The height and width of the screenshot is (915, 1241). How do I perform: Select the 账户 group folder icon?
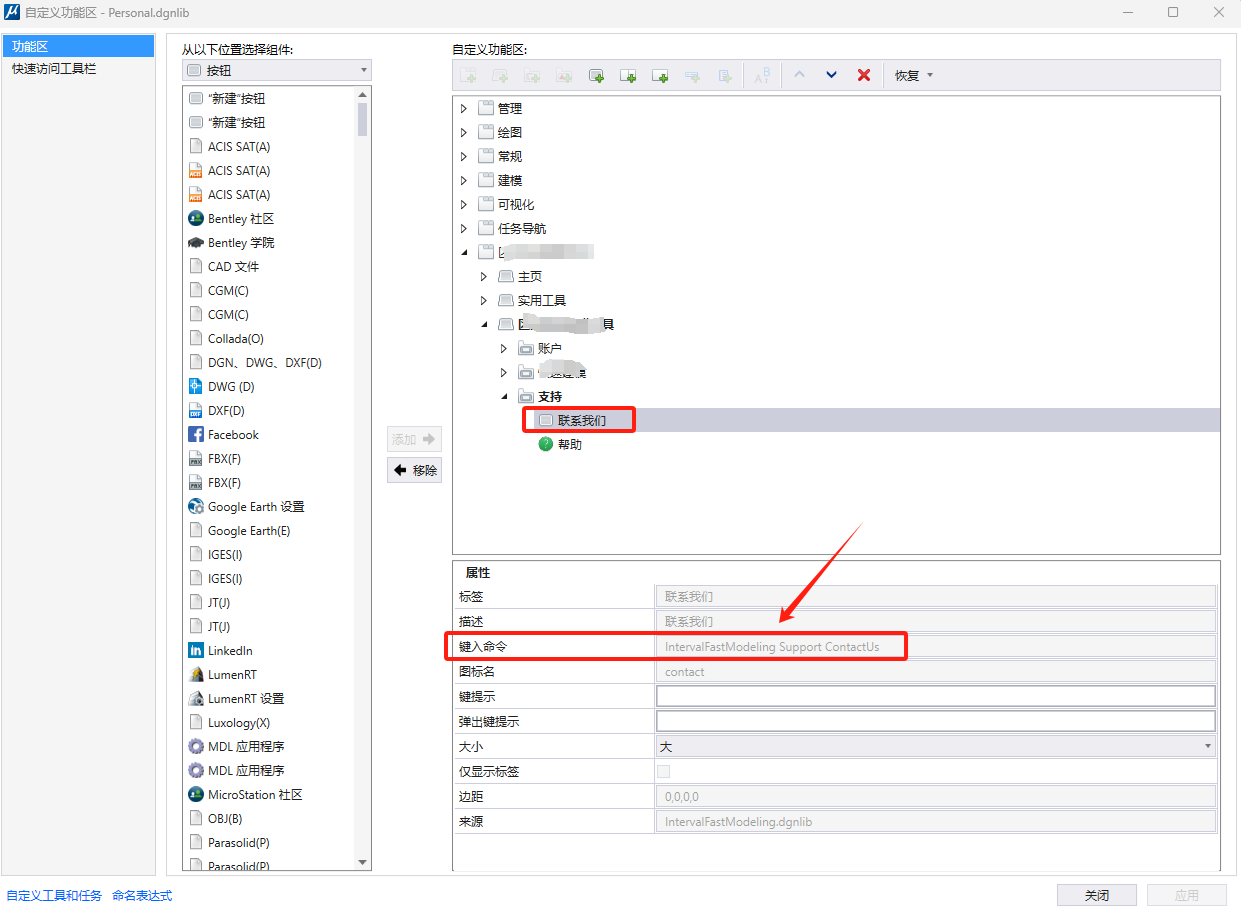coord(526,348)
